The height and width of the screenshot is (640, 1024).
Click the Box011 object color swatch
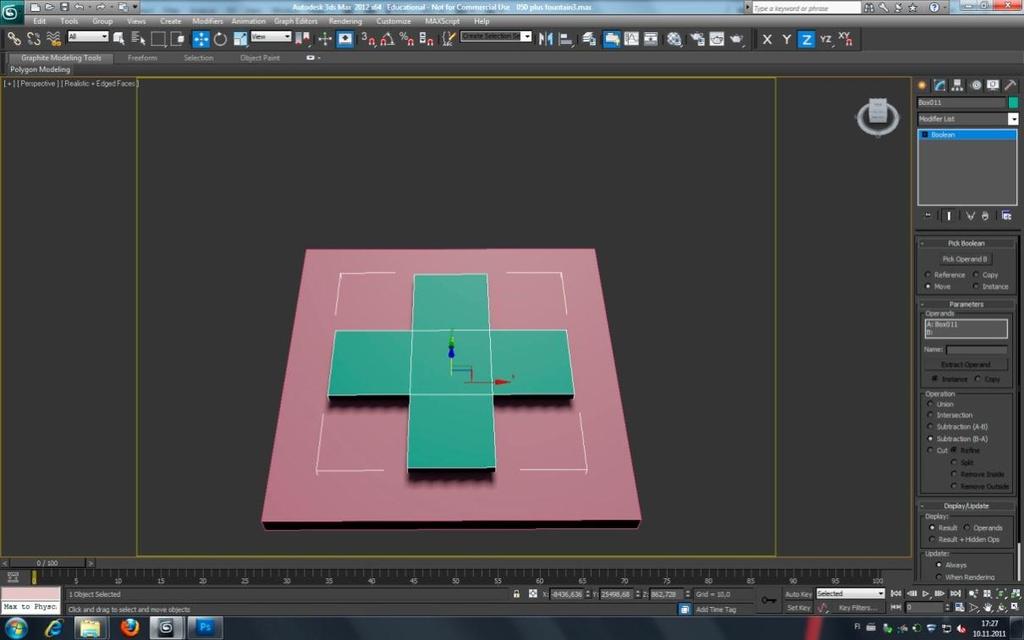[1013, 103]
